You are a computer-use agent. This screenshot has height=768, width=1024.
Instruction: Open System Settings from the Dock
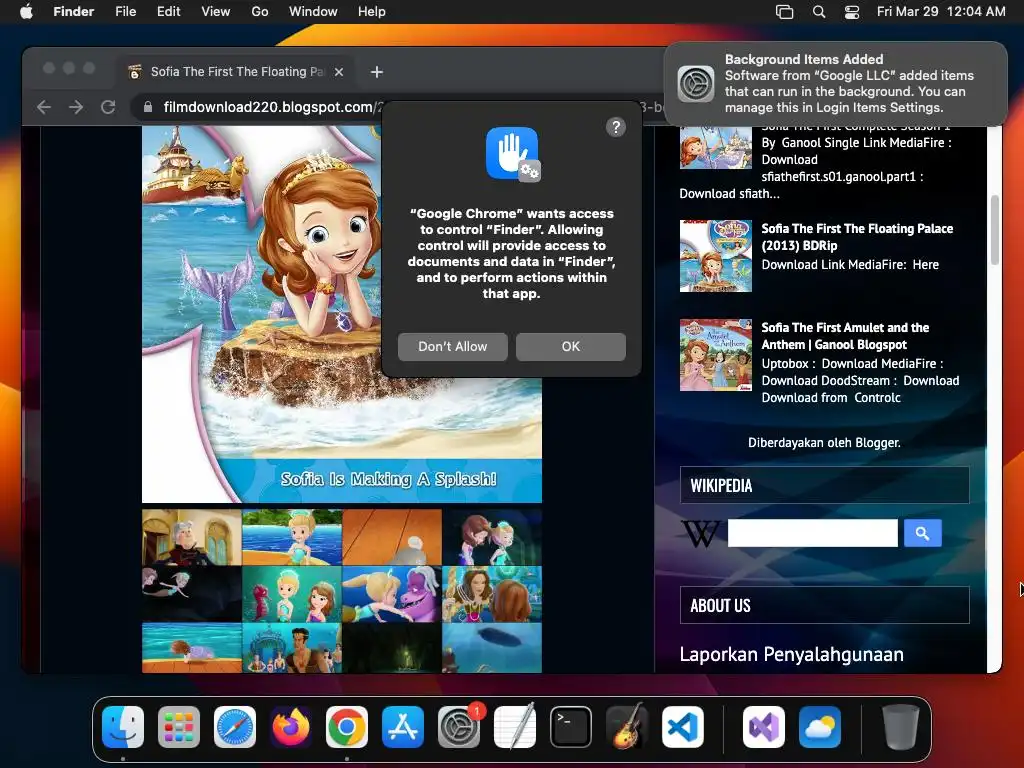pyautogui.click(x=459, y=726)
